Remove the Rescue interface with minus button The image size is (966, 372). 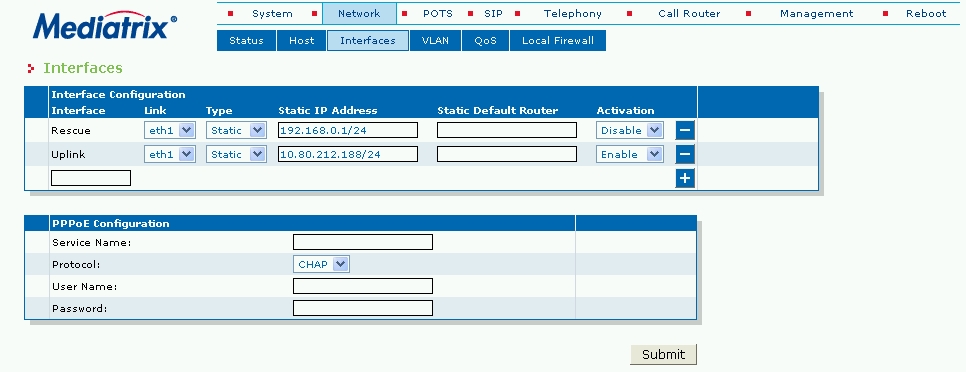(x=685, y=131)
